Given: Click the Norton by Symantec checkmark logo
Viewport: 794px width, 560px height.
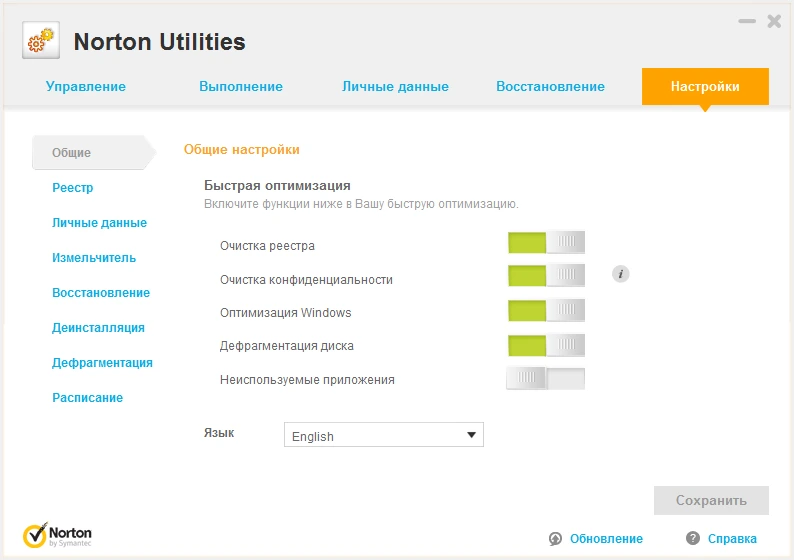Looking at the screenshot, I should point(57,536).
